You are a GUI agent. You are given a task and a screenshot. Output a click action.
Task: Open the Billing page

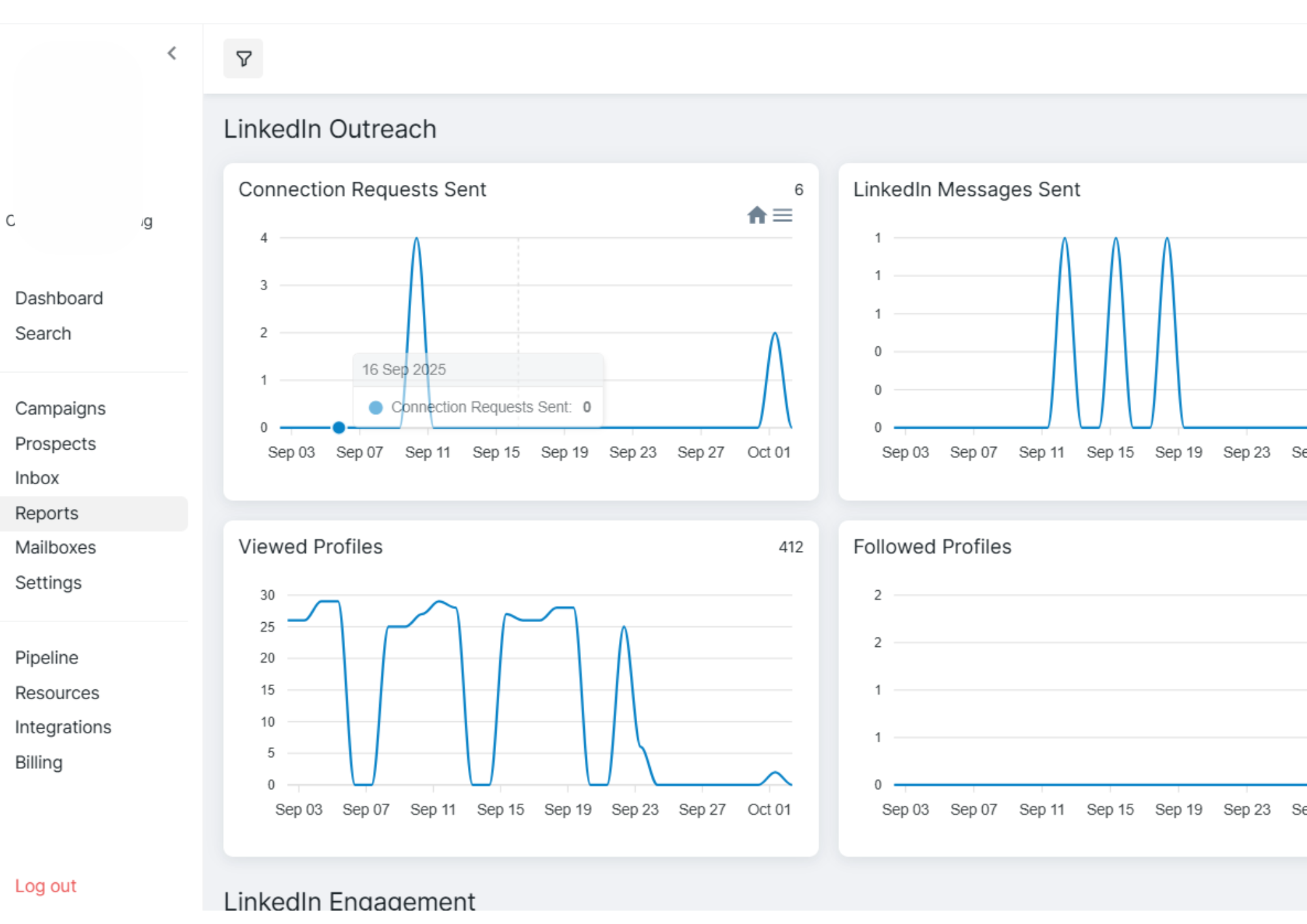coord(39,763)
